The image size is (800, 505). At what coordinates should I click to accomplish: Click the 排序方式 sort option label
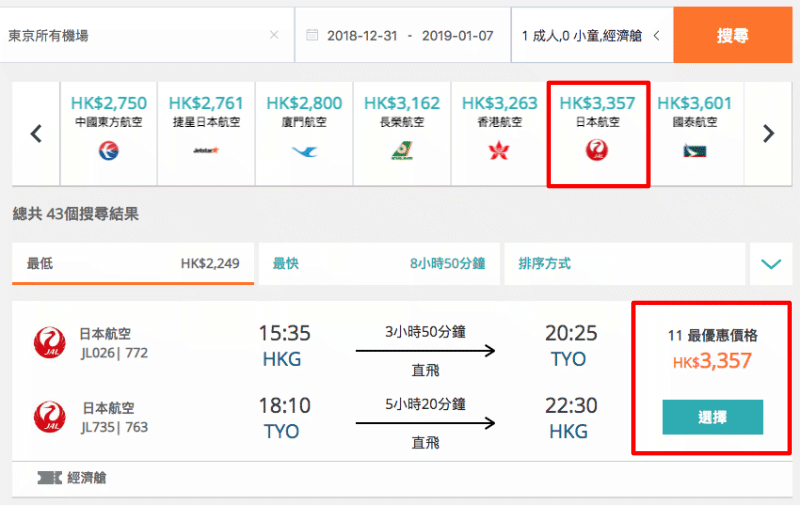(x=544, y=264)
